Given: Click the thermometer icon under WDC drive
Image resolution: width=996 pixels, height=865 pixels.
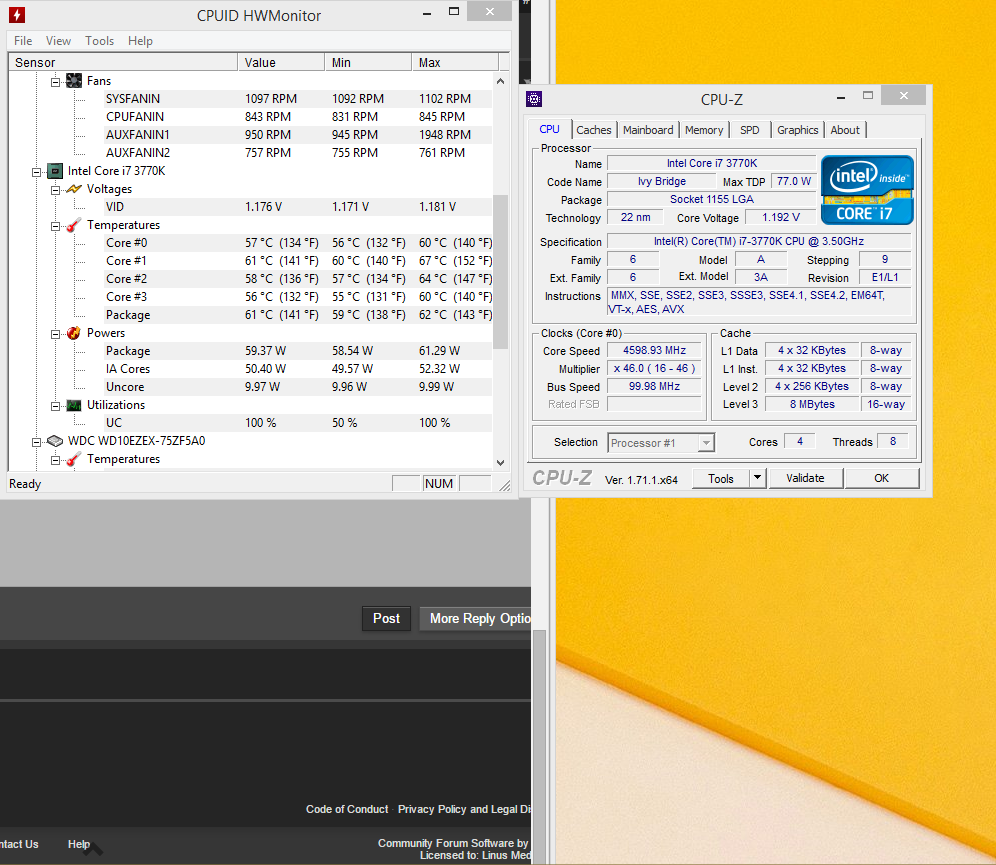Looking at the screenshot, I should [x=74, y=459].
